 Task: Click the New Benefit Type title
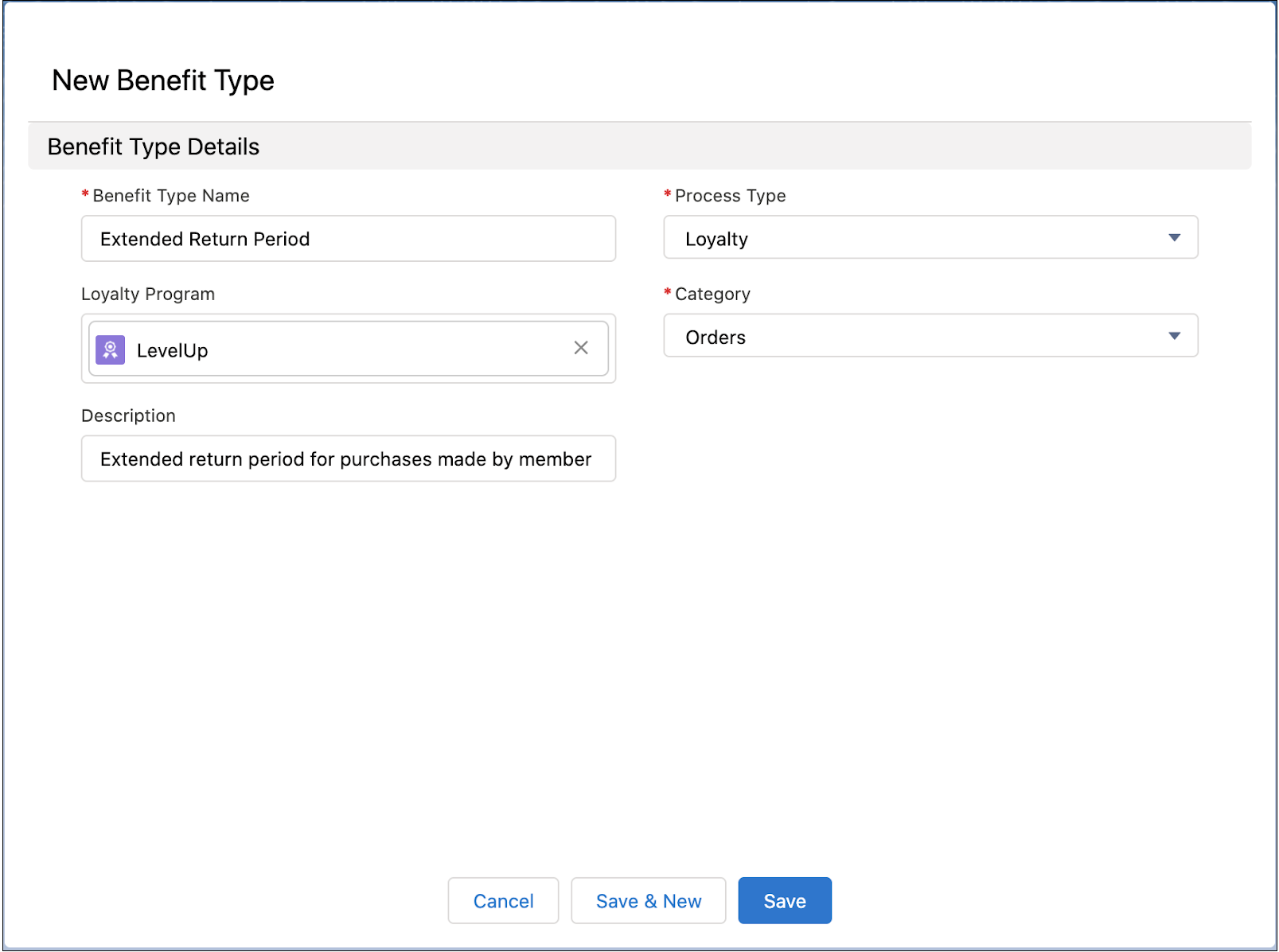click(163, 80)
